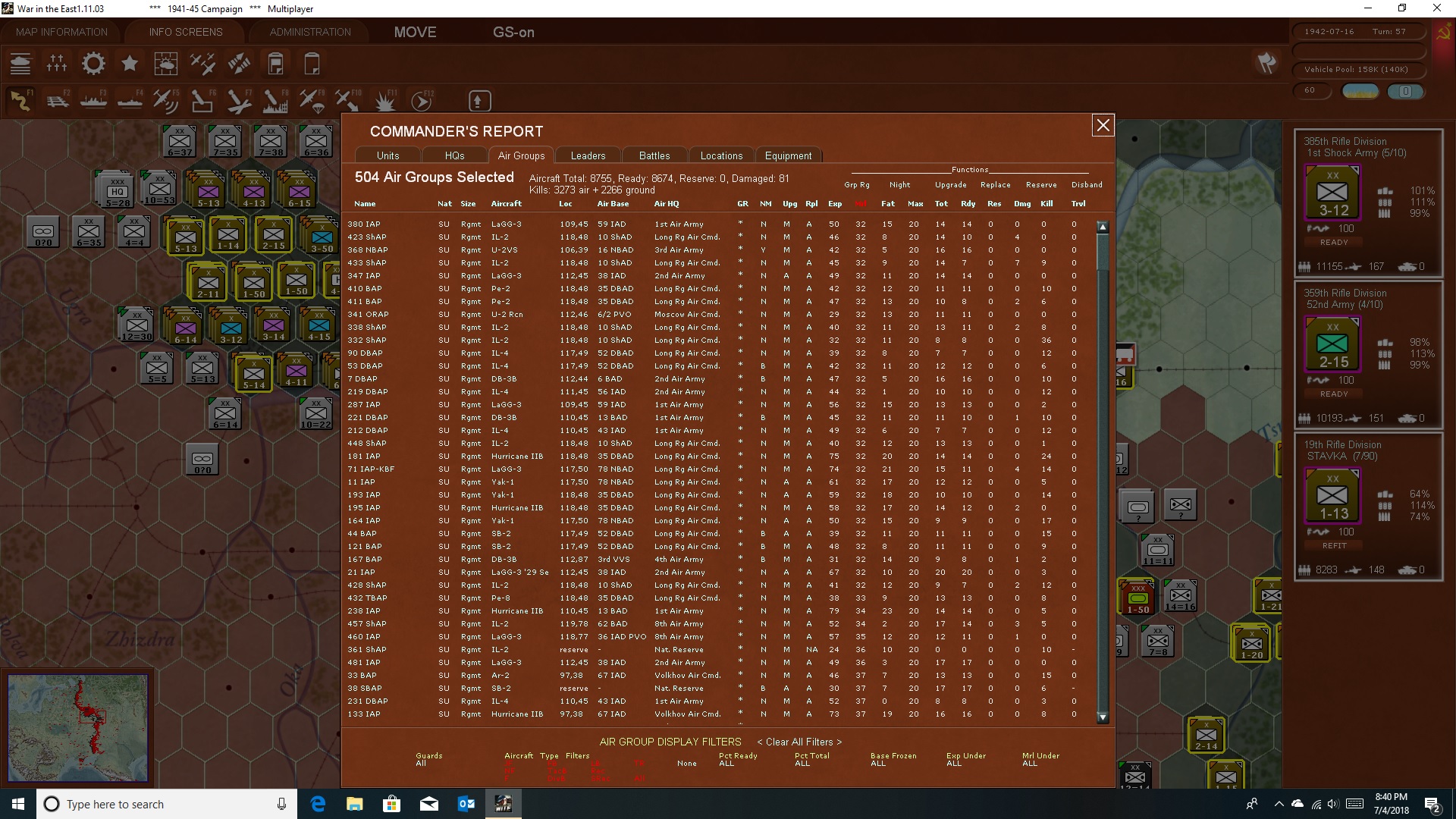1456x819 pixels.
Task: Select F10 air transfer mode icon
Action: [348, 100]
